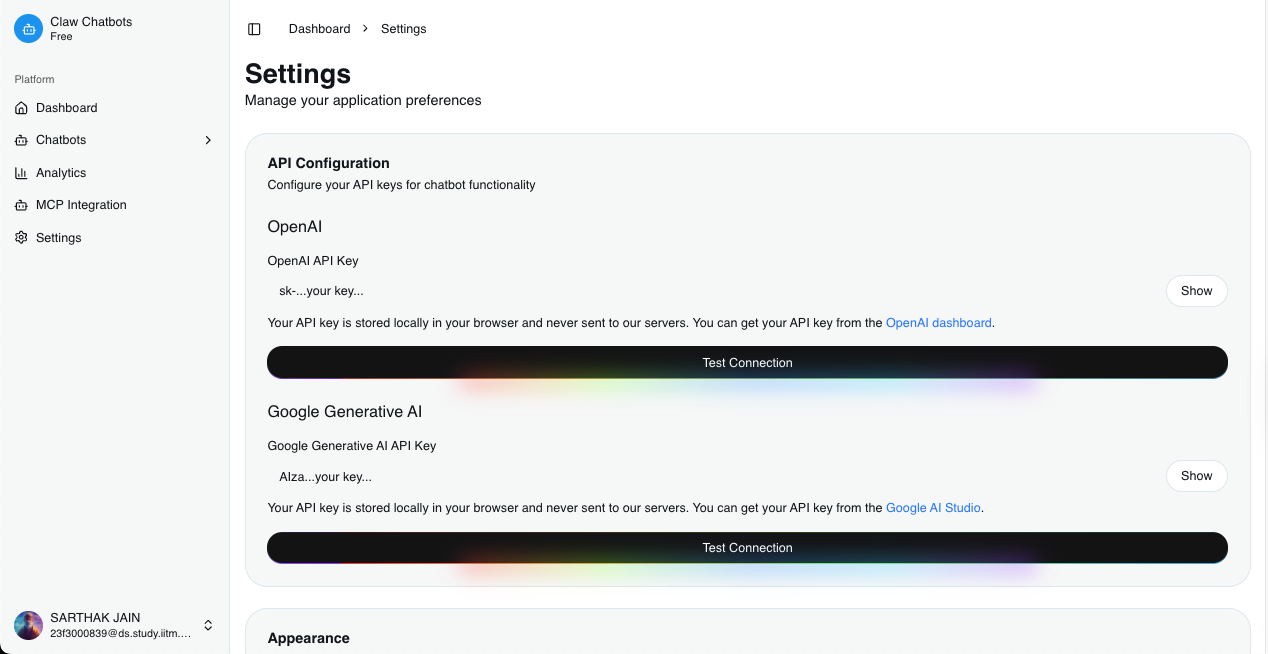The width and height of the screenshot is (1268, 654).
Task: Expand the Chatbots submenu chevron
Action: 208,140
